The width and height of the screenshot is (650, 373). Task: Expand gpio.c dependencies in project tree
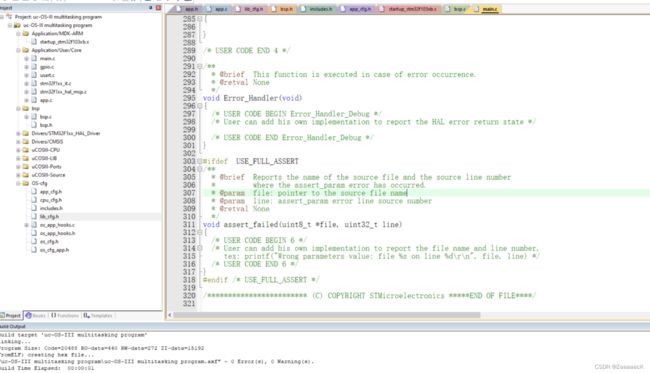(x=27, y=67)
